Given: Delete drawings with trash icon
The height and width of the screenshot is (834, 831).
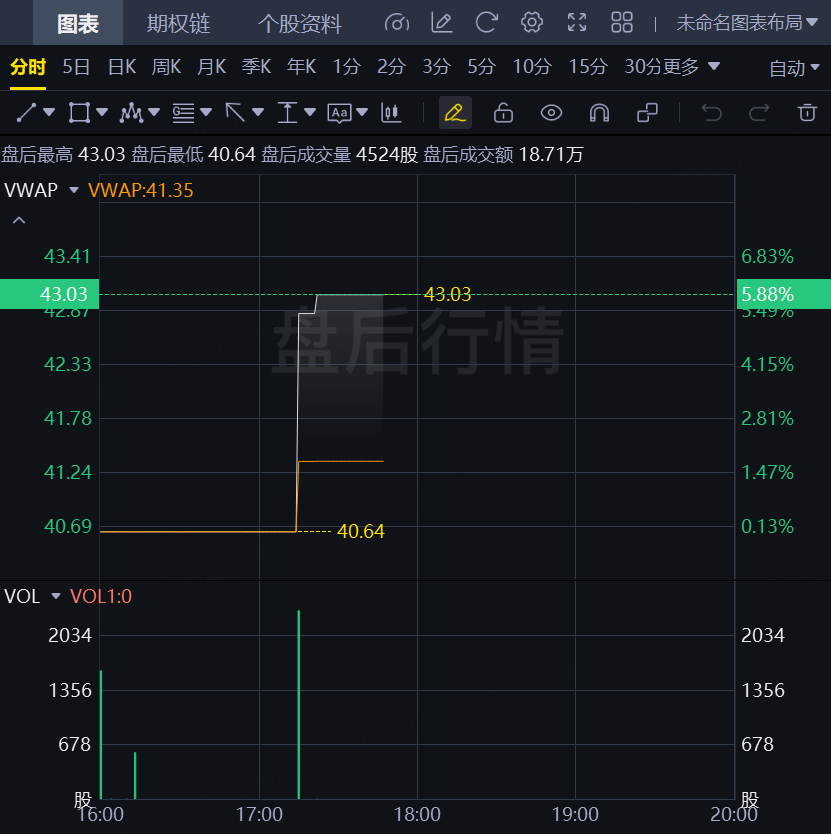Looking at the screenshot, I should coord(807,113).
